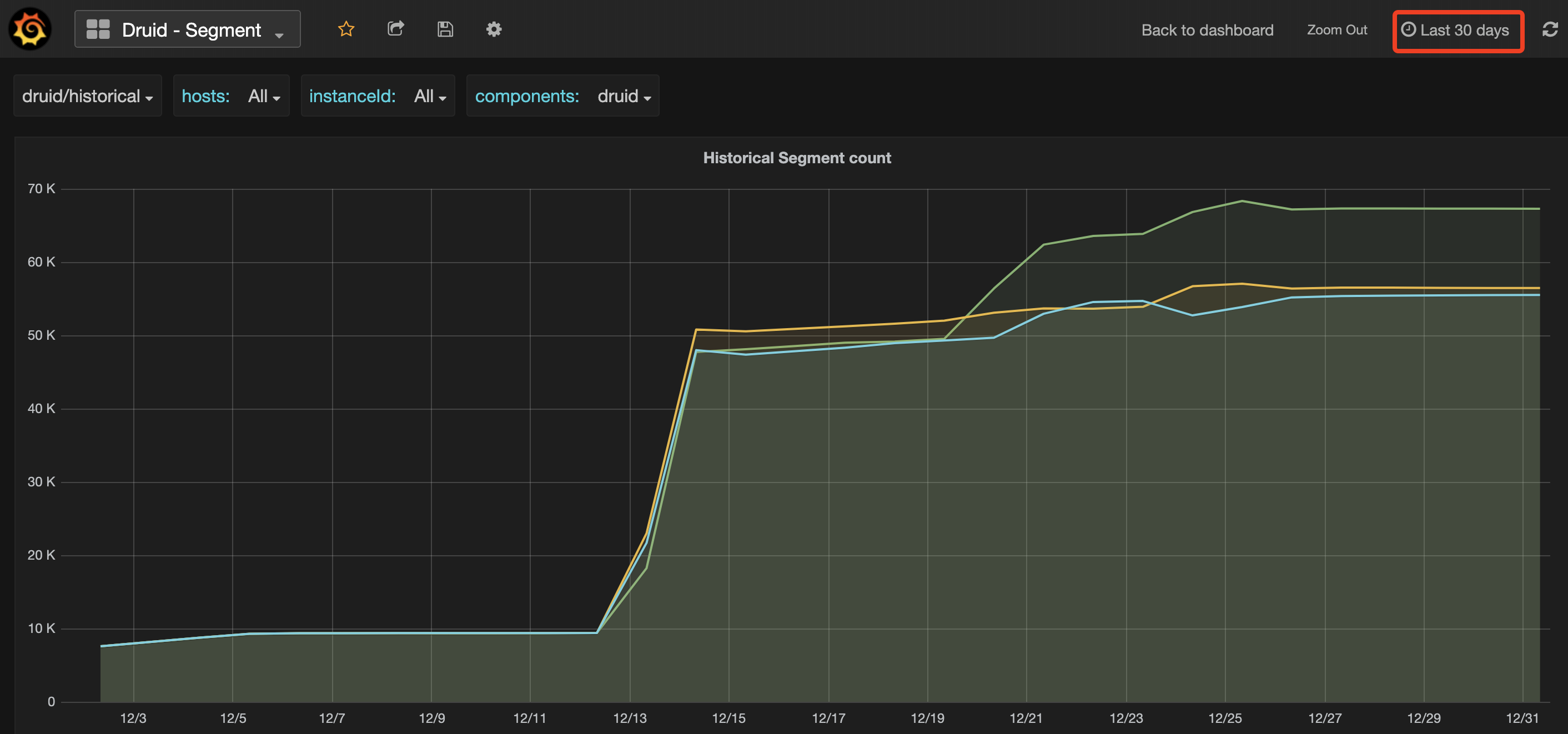Star the dashboard as favorite
This screenshot has width=1568, height=734.
[346, 29]
